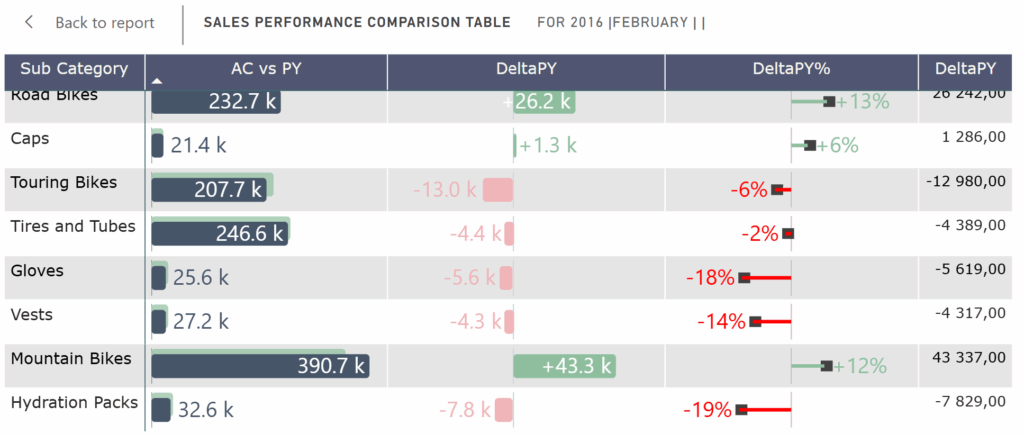Click the Mountain Bikes 390.7 k bar

[260, 366]
